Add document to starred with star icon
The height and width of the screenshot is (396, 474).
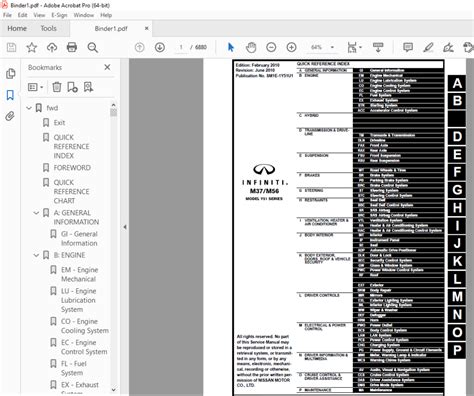32,47
